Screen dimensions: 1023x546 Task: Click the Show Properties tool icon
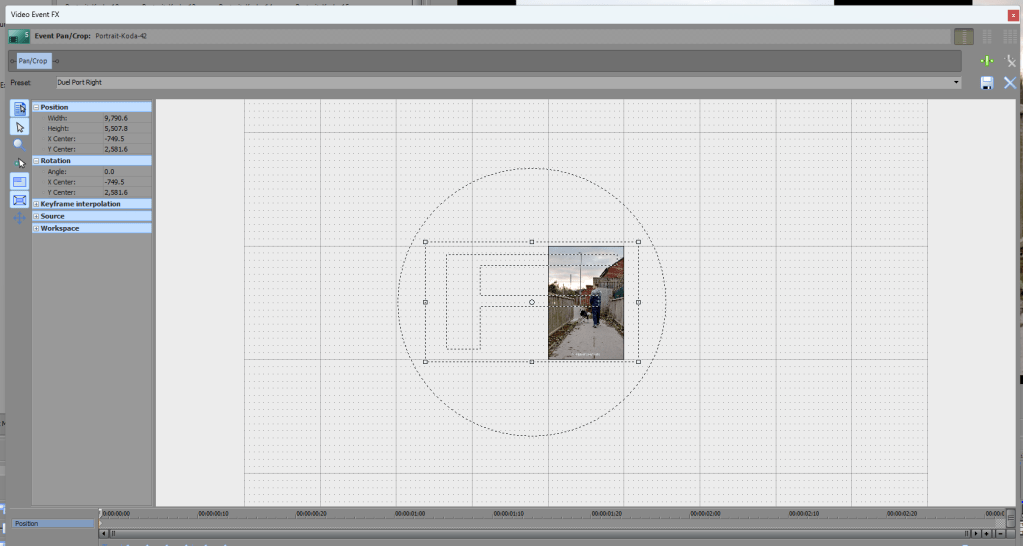(19, 108)
